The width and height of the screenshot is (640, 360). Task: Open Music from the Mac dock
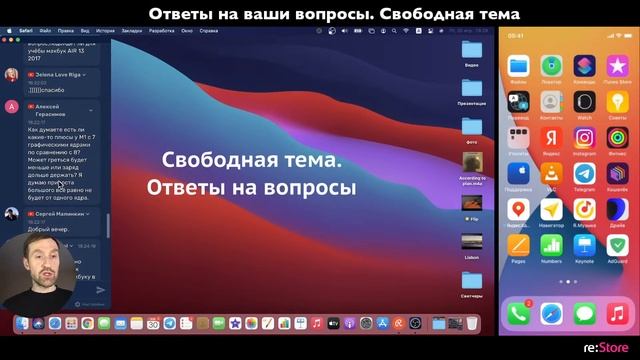click(x=317, y=324)
